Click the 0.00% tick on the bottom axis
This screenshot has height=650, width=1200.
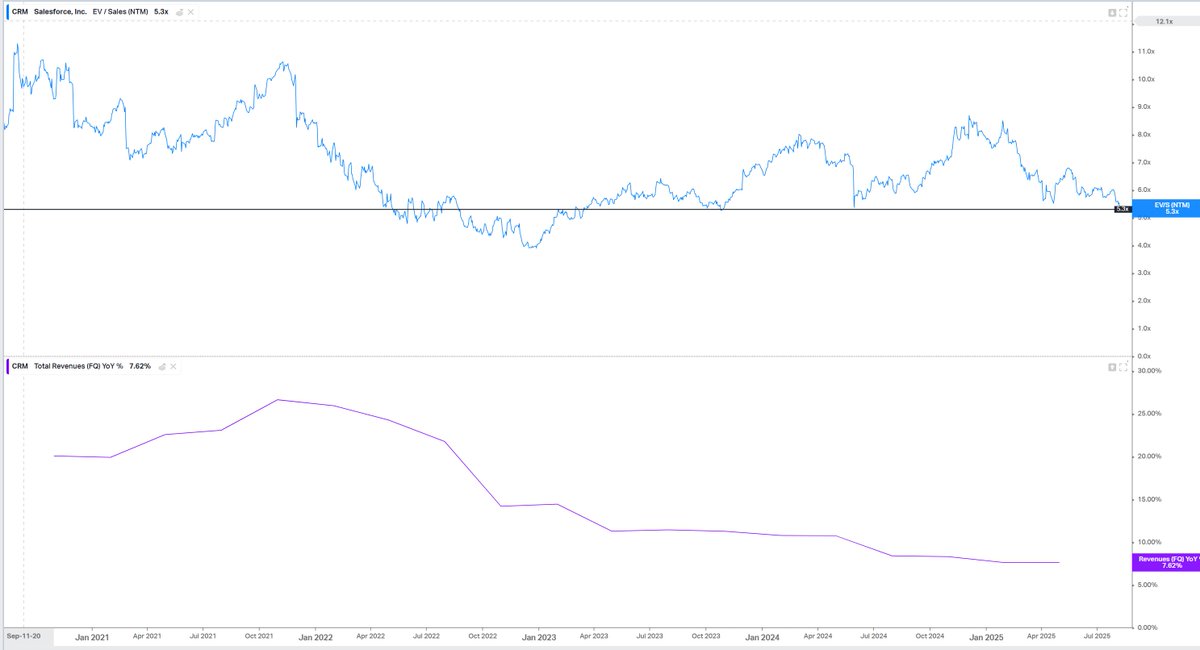tap(1148, 627)
